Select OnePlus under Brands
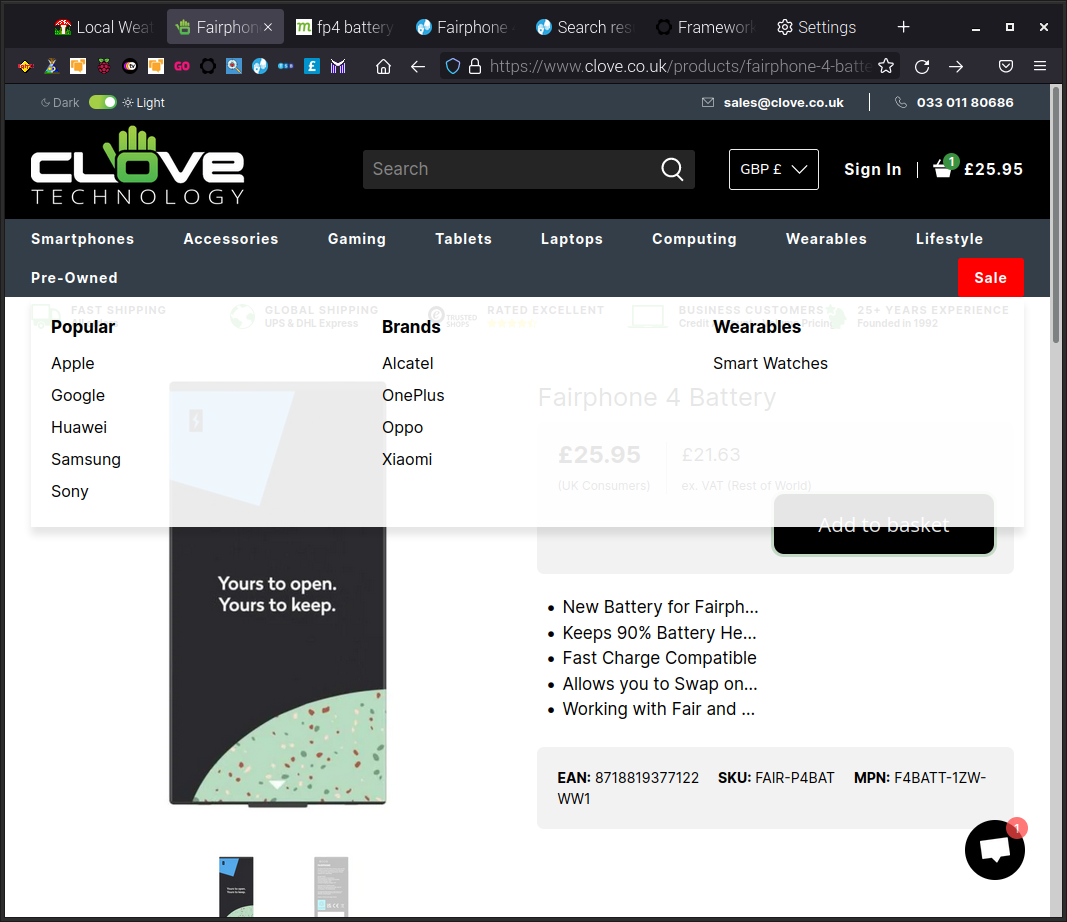This screenshot has width=1067, height=922. coord(413,395)
